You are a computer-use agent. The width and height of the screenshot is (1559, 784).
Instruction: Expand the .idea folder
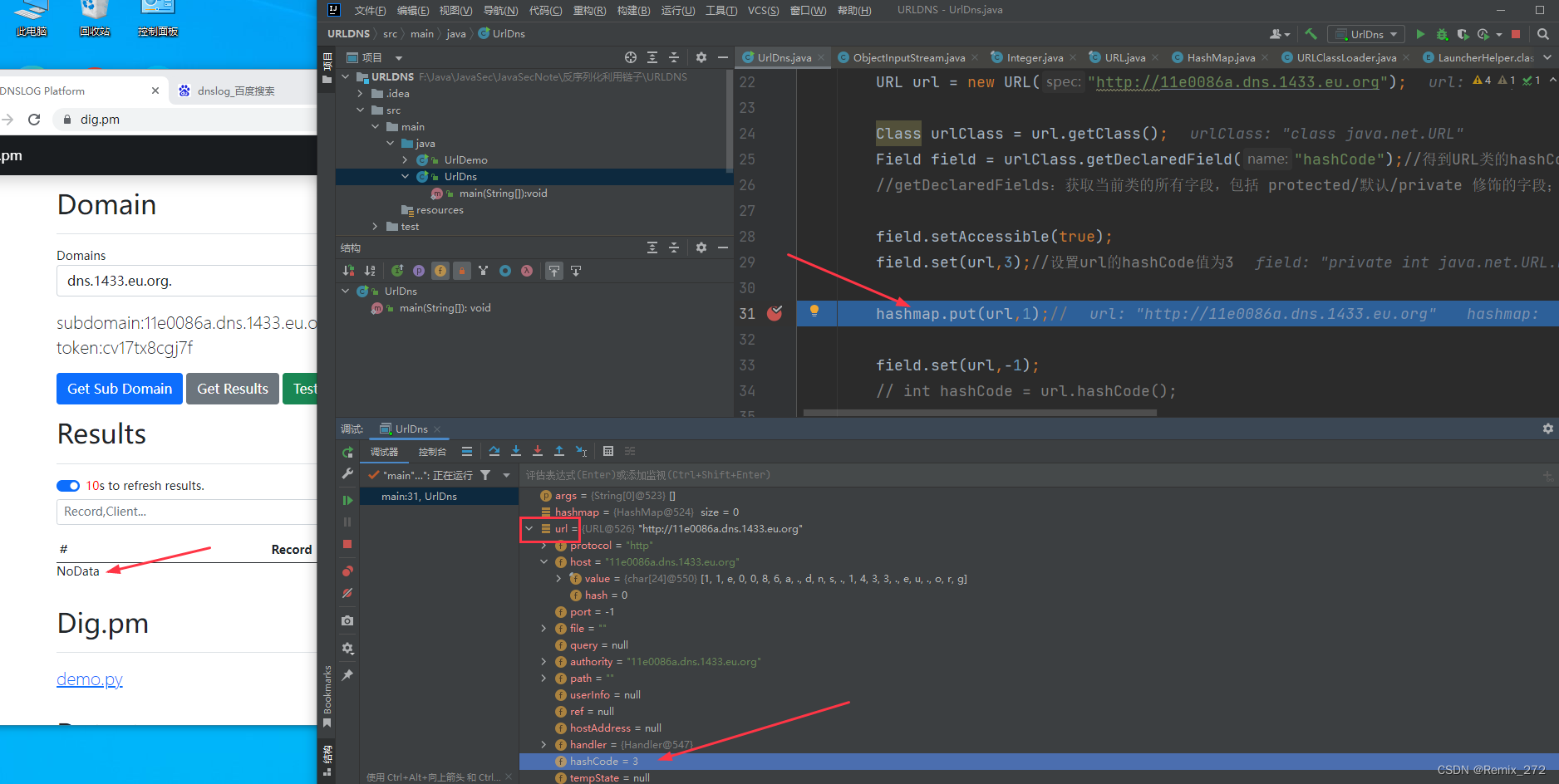click(x=361, y=94)
